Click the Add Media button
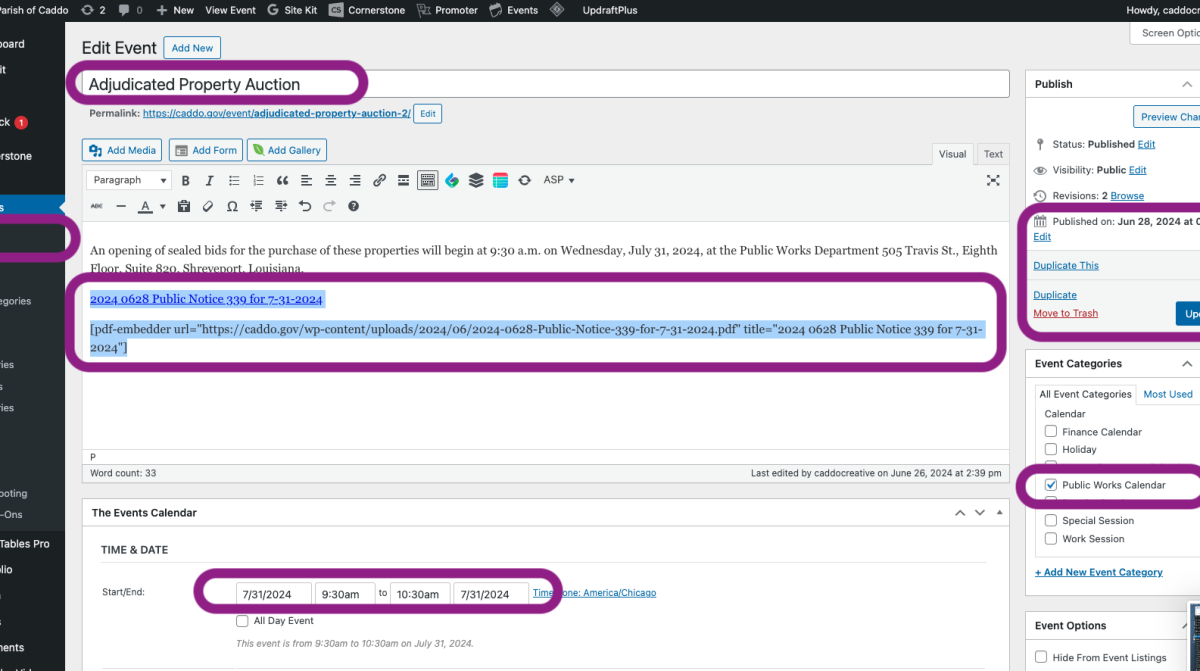 [x=123, y=150]
